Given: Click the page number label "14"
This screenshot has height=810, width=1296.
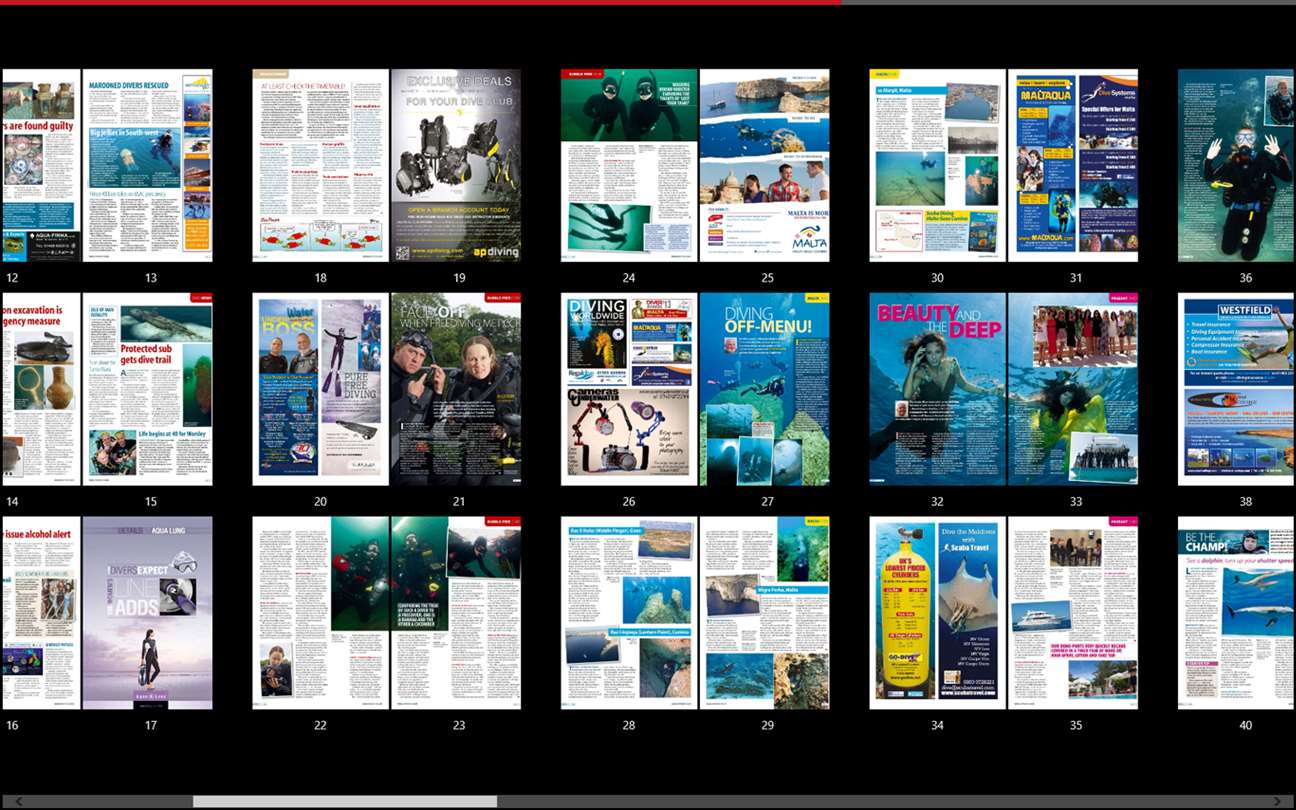Looking at the screenshot, I should [12, 502].
